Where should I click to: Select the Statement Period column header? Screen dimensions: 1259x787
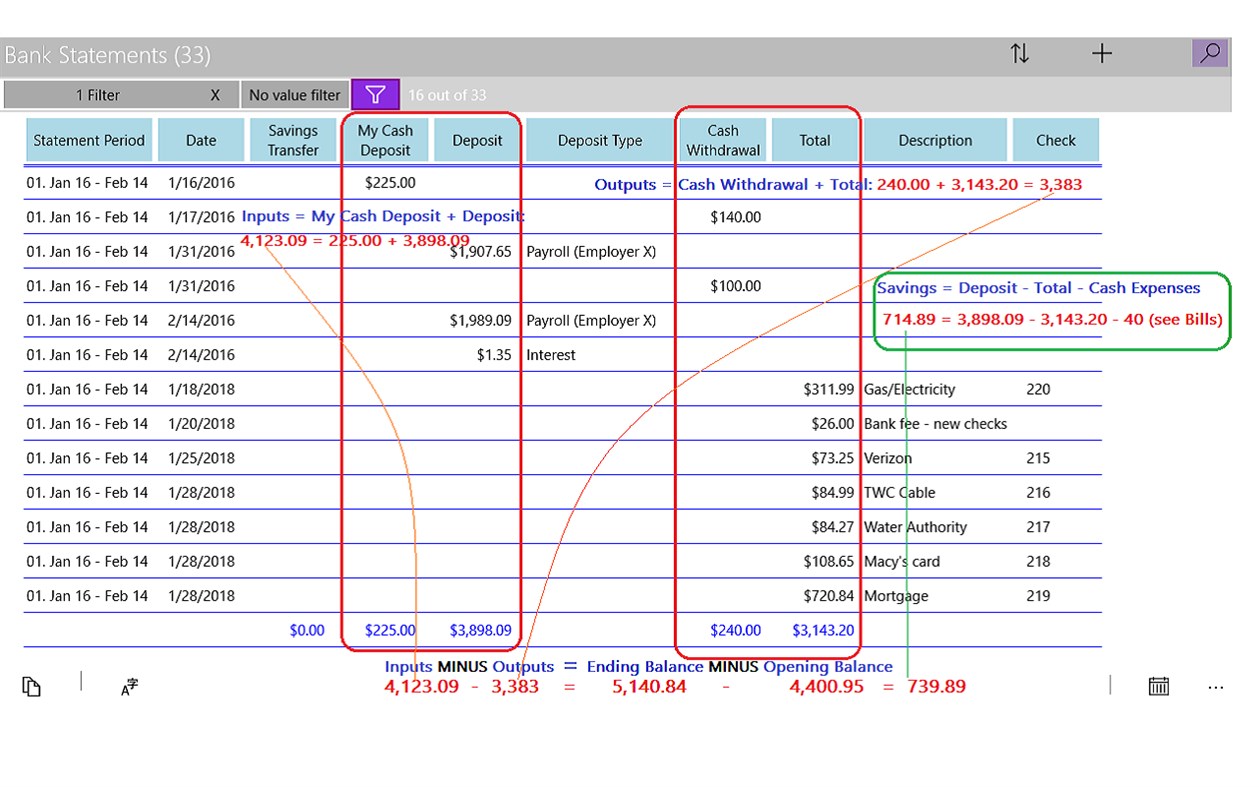(88, 140)
